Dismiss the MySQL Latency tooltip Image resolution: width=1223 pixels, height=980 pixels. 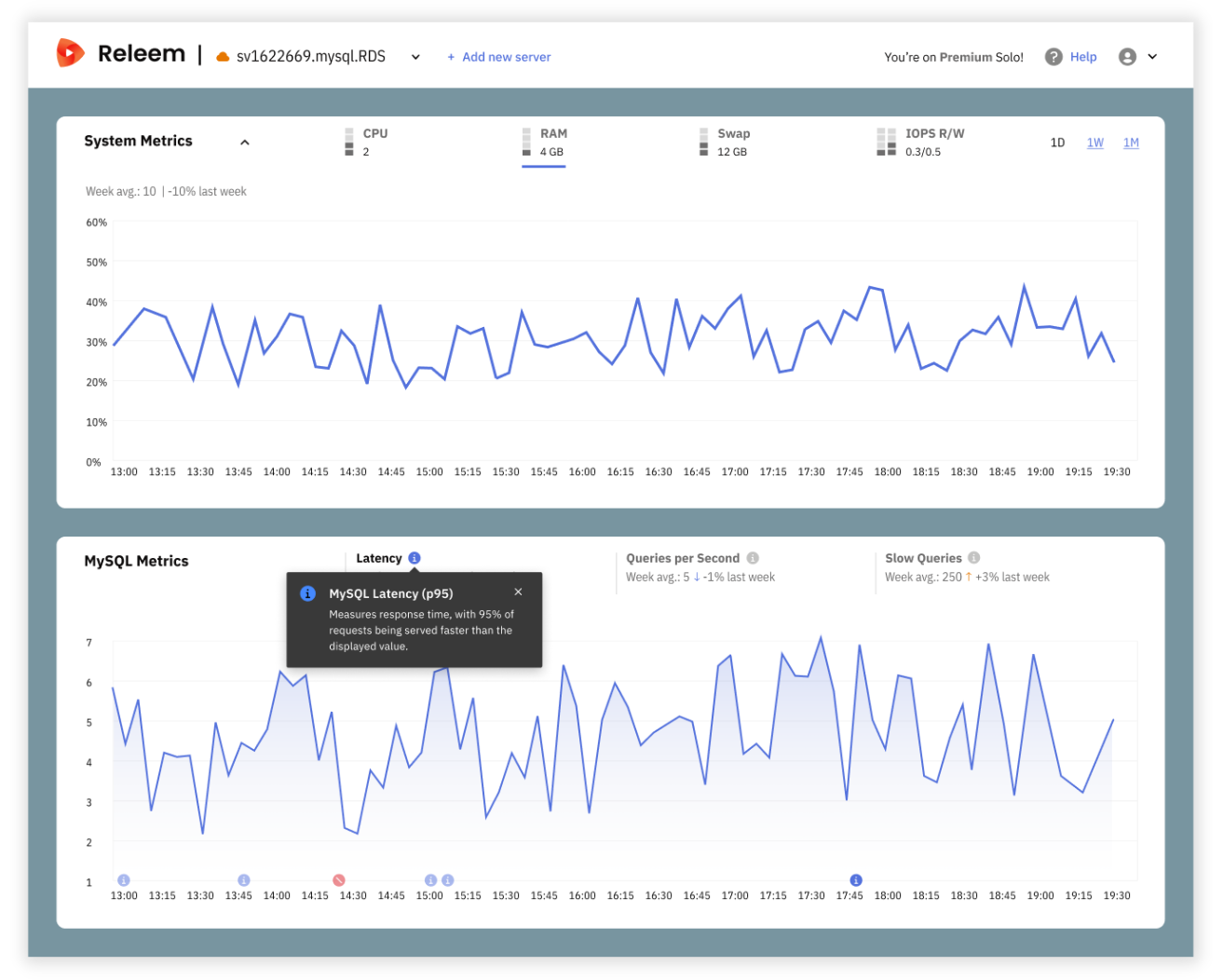click(519, 592)
